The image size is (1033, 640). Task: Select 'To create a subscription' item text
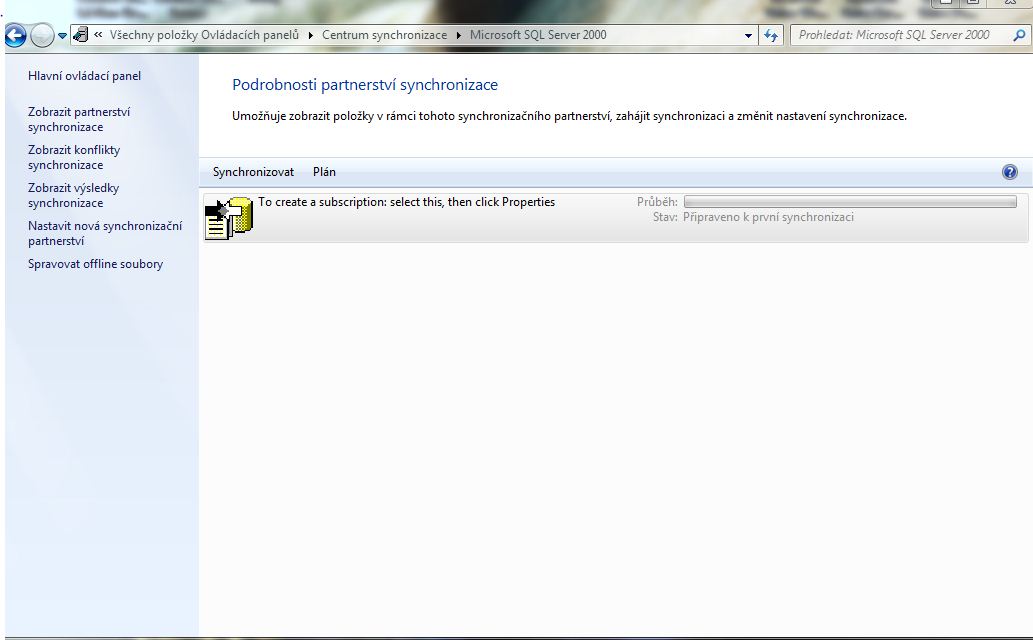click(406, 202)
